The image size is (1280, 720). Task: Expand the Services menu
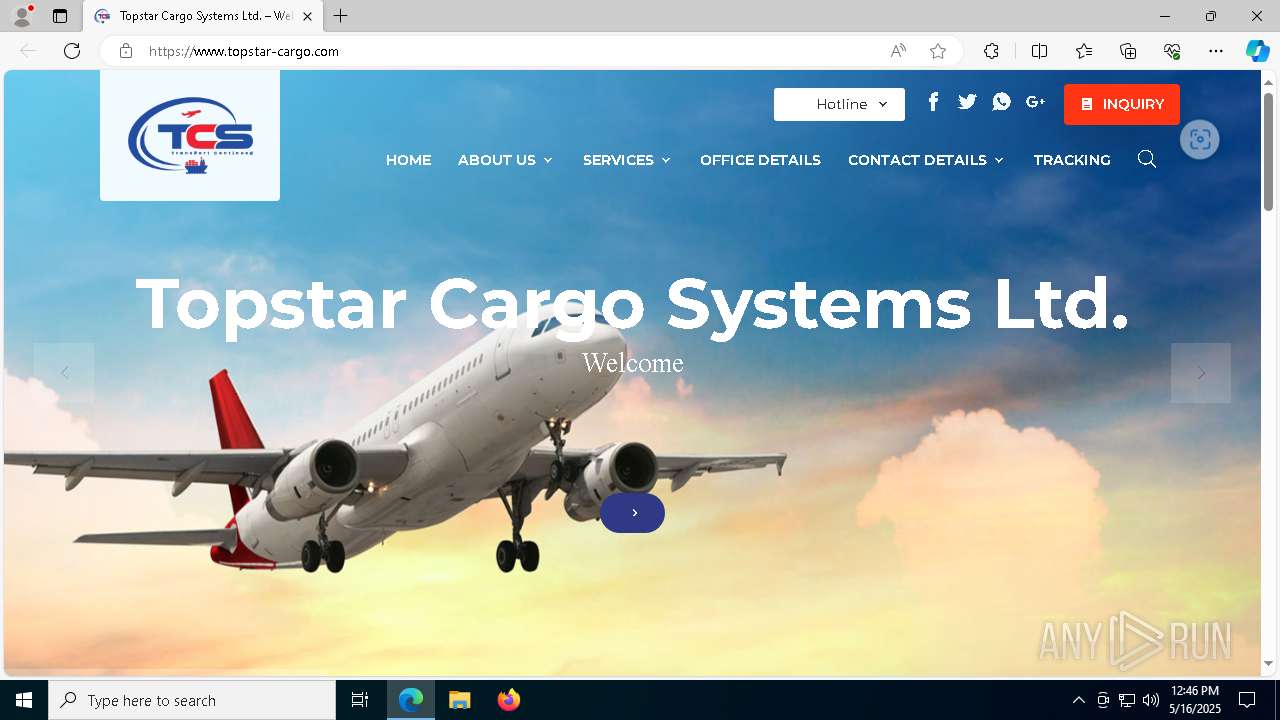click(x=627, y=160)
